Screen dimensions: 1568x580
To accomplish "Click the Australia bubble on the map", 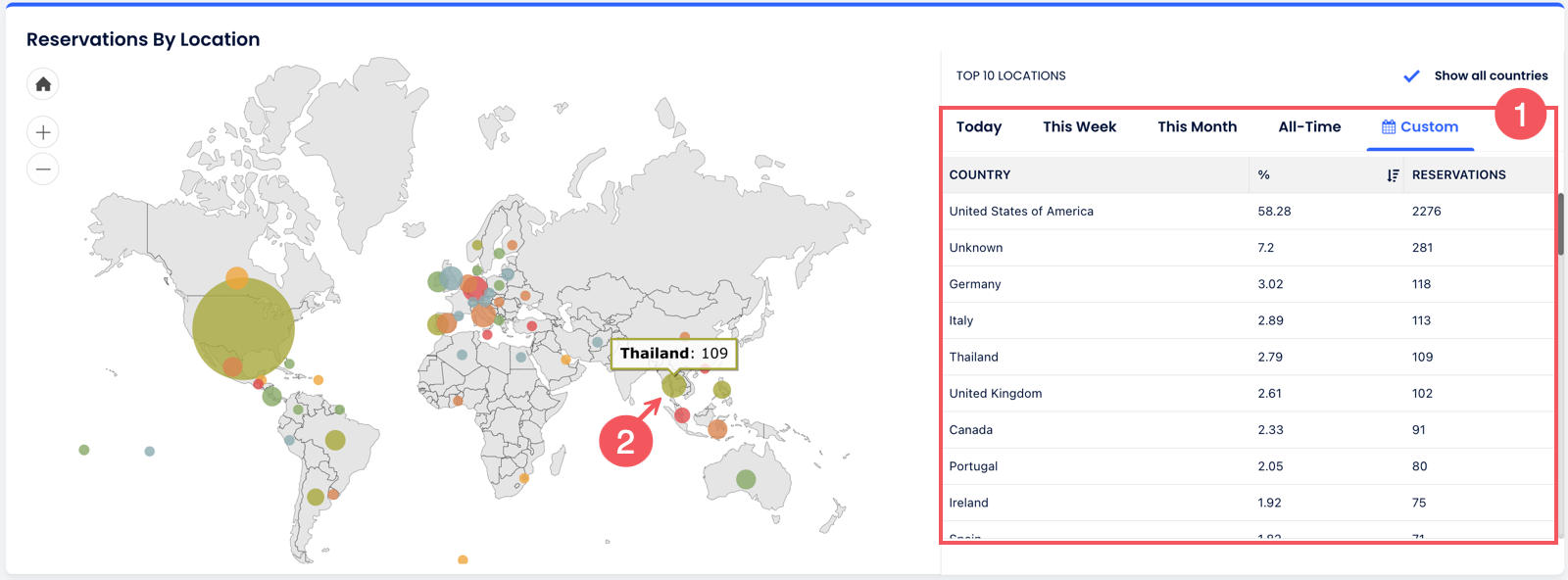I will (x=746, y=479).
